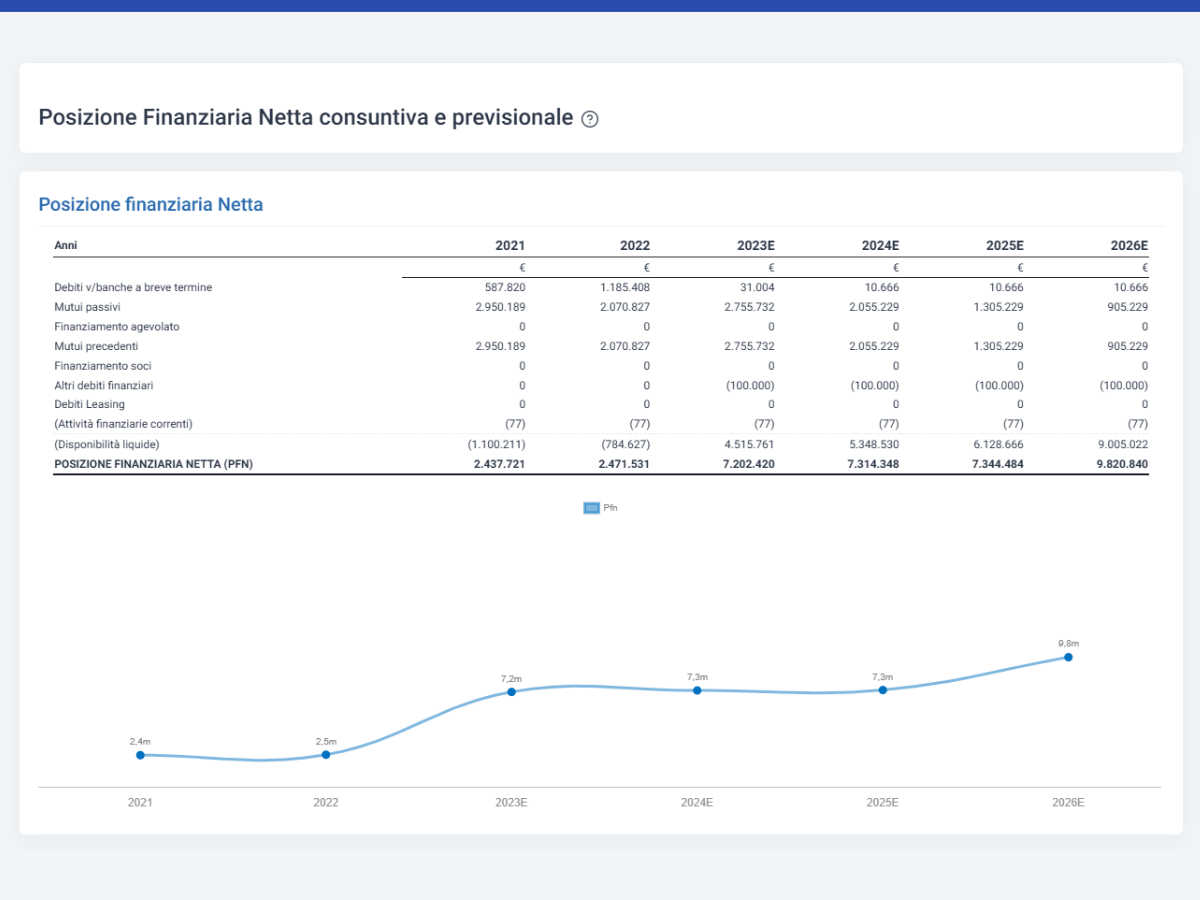This screenshot has width=1200, height=900.
Task: Click the (1.100.211) liquidity value
Action: pos(497,444)
